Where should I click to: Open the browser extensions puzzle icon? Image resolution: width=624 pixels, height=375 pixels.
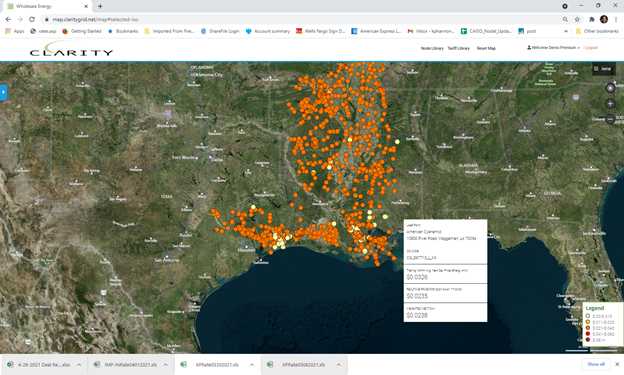point(592,19)
